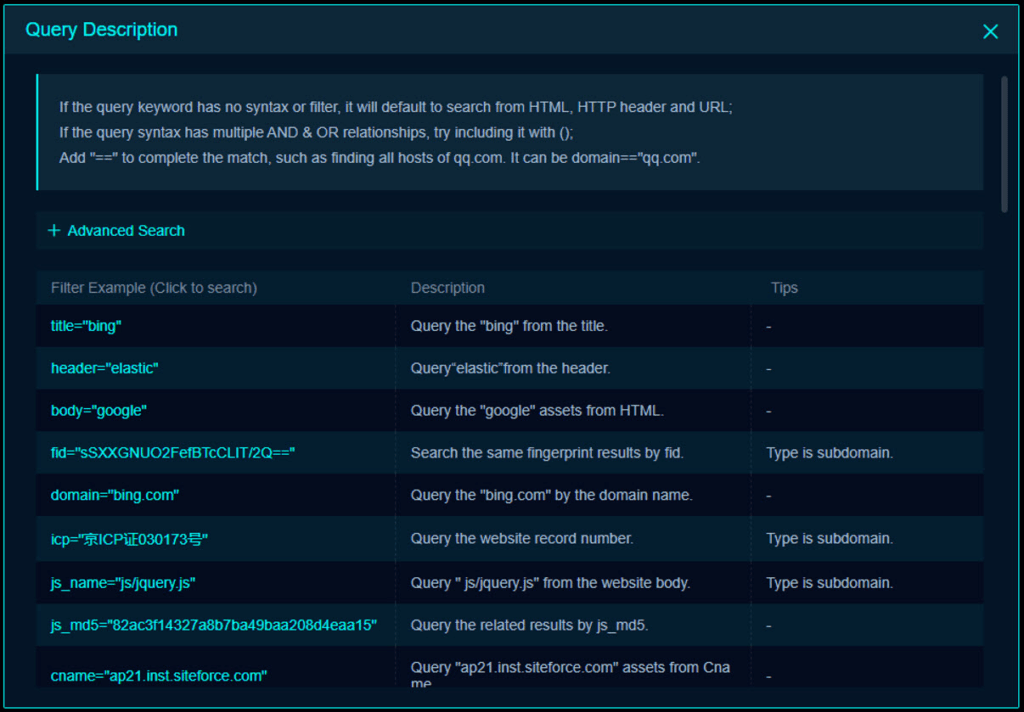Click the 'Query"elastic"from the header.' description
1024x712 pixels.
pyautogui.click(x=511, y=368)
